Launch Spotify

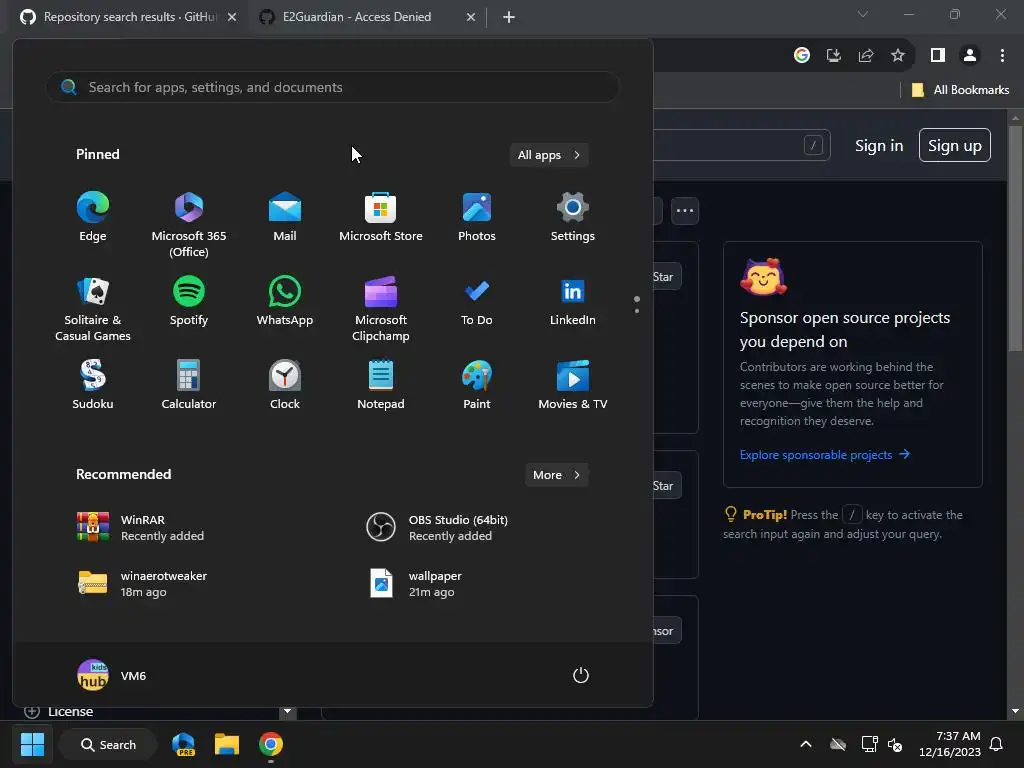189,302
